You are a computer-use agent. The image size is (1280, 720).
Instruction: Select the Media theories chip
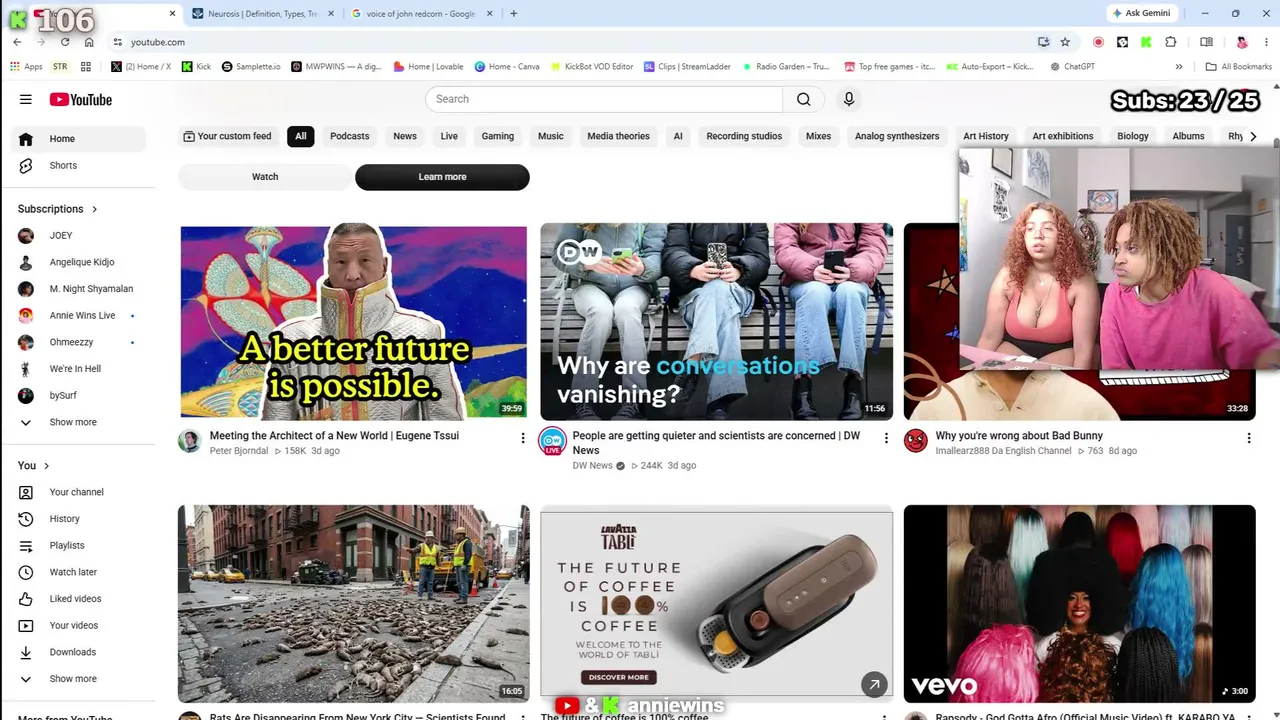pos(618,136)
